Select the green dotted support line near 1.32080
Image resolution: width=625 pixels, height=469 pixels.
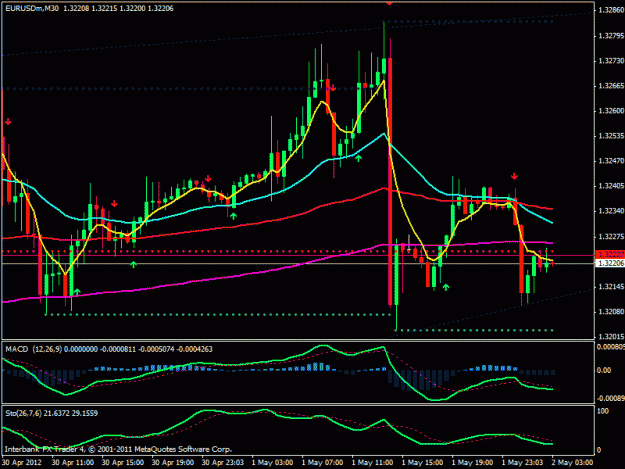pos(217,315)
